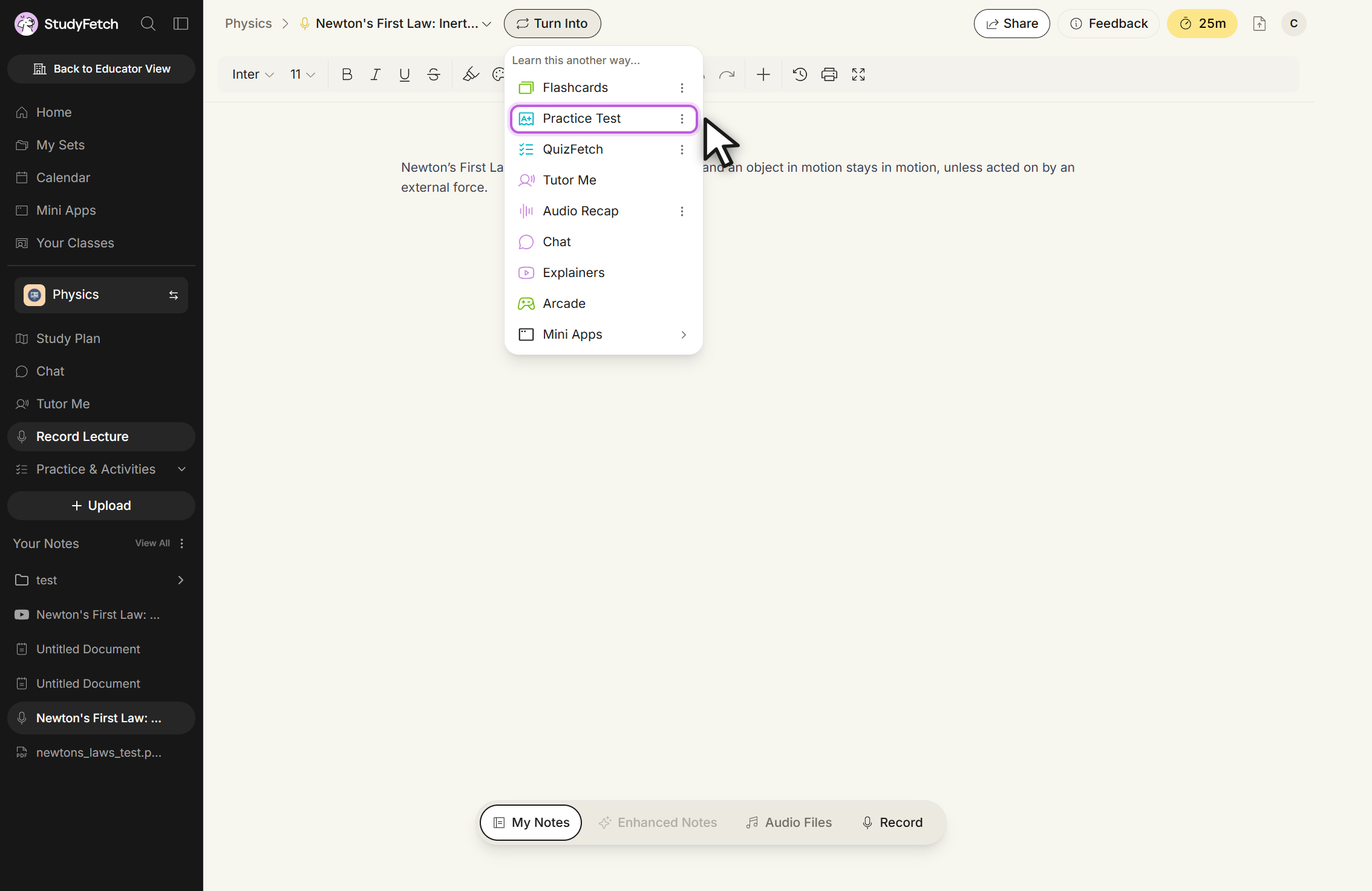The height and width of the screenshot is (891, 1372).
Task: Open Your Notes options three dots
Action: [x=182, y=543]
